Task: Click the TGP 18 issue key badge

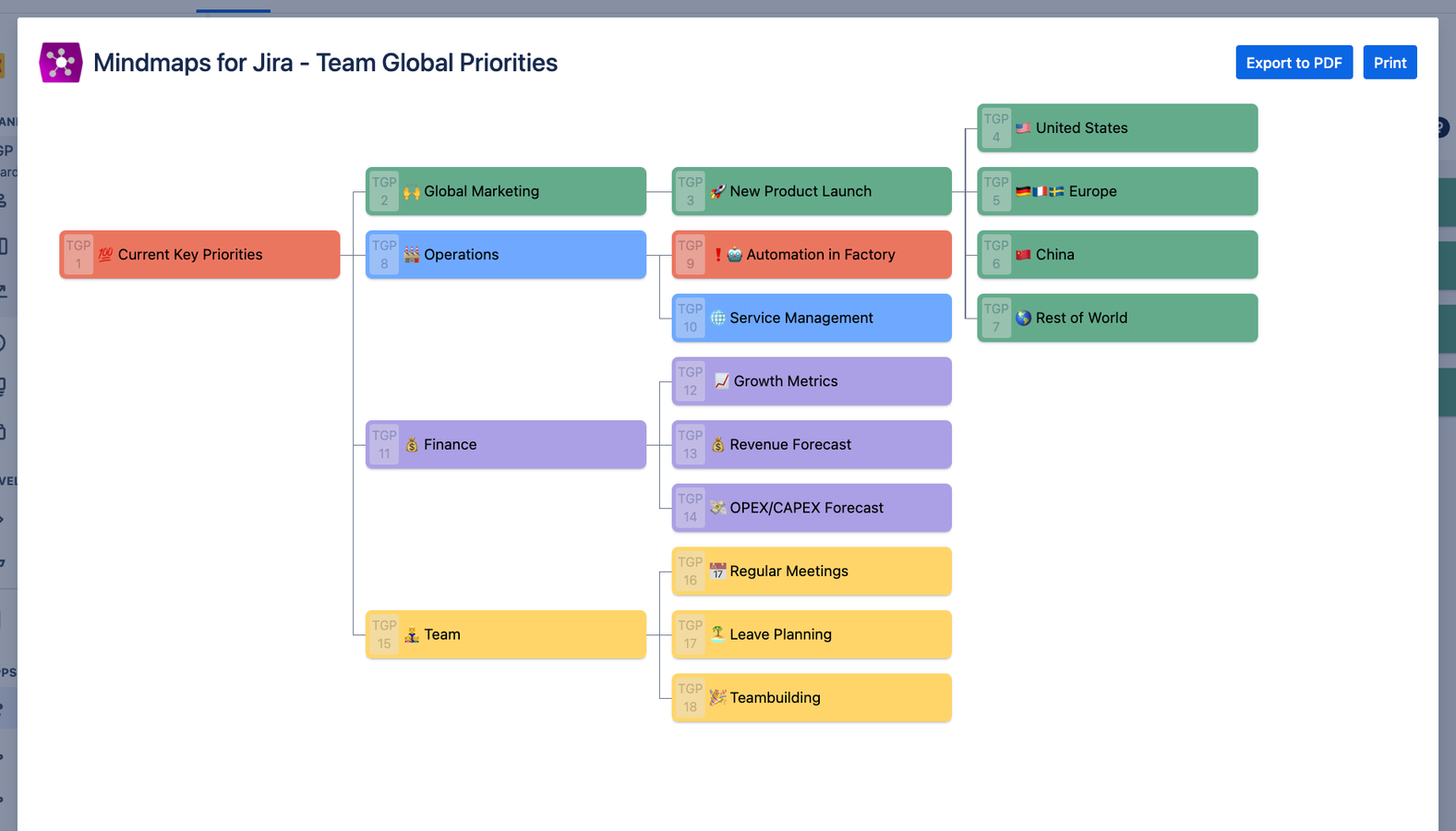Action: point(690,698)
